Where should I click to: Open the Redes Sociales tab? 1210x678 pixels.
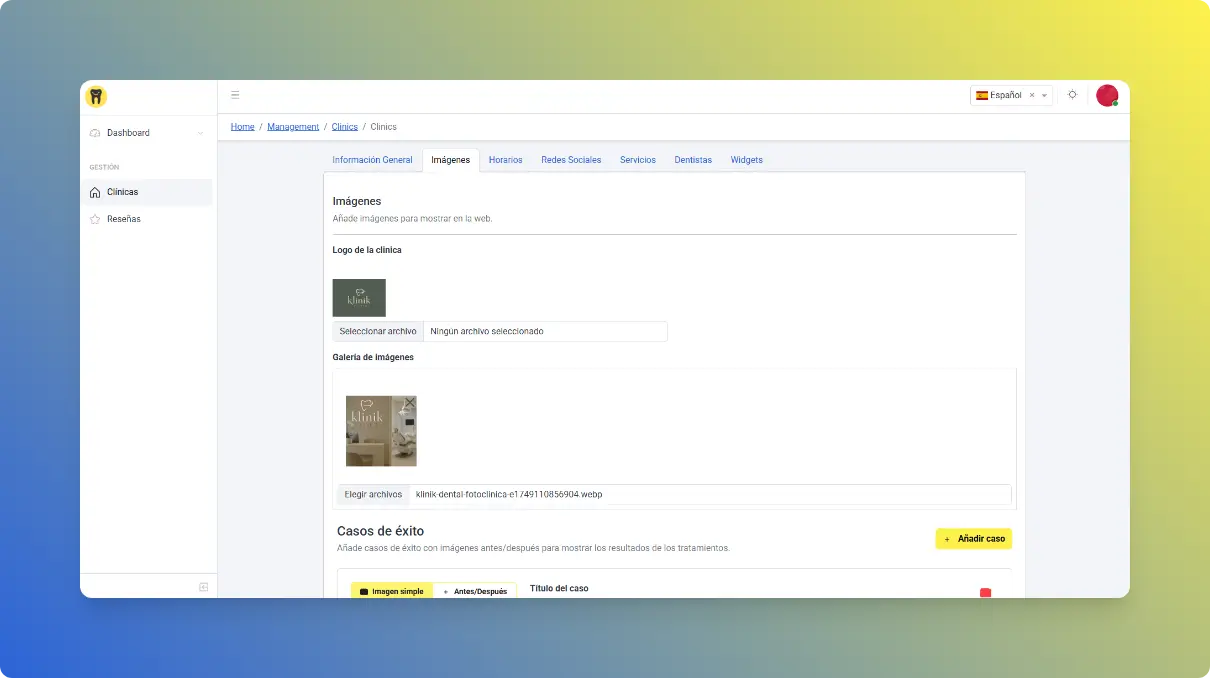(571, 160)
